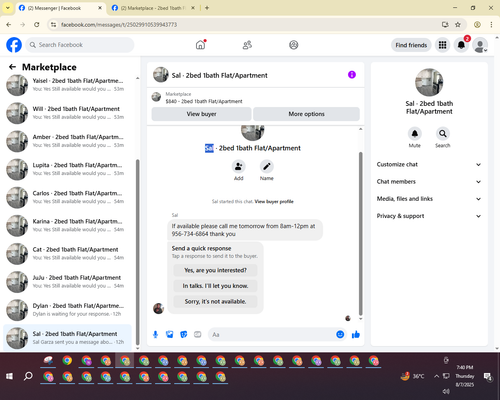Viewport: 500px width, 400px height.
Task: Open the View buyer profile link
Action: 274,201
